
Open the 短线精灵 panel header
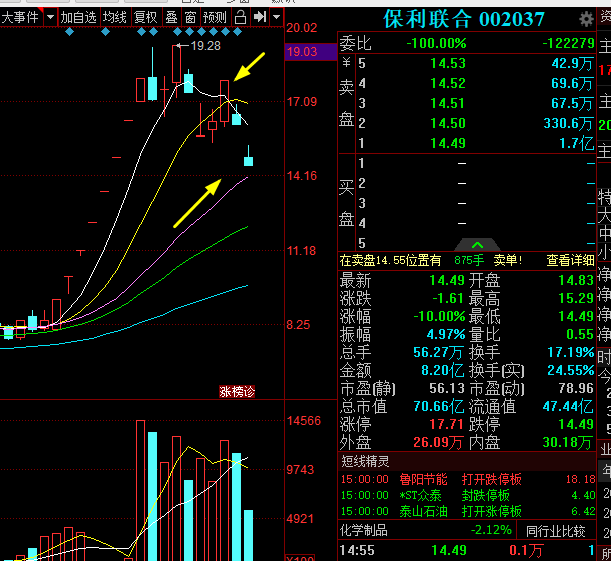click(x=467, y=462)
